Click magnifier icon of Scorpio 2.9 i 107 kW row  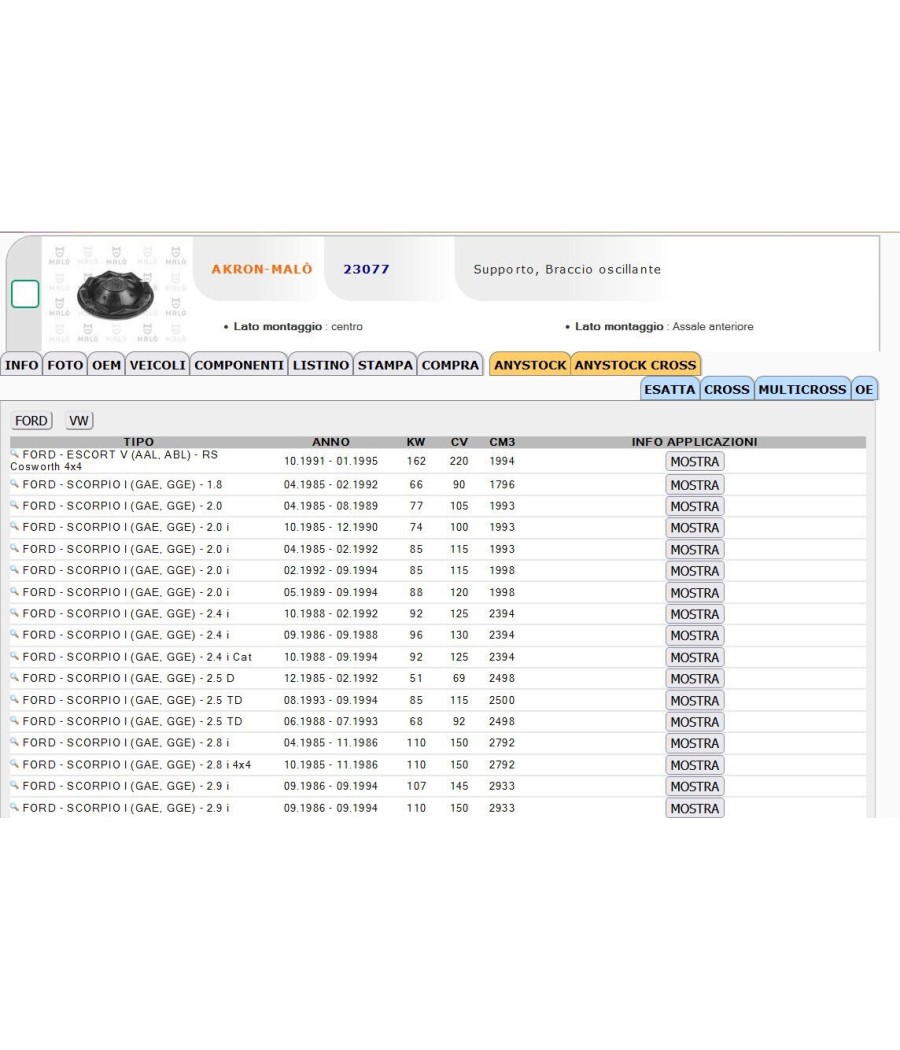tap(15, 784)
